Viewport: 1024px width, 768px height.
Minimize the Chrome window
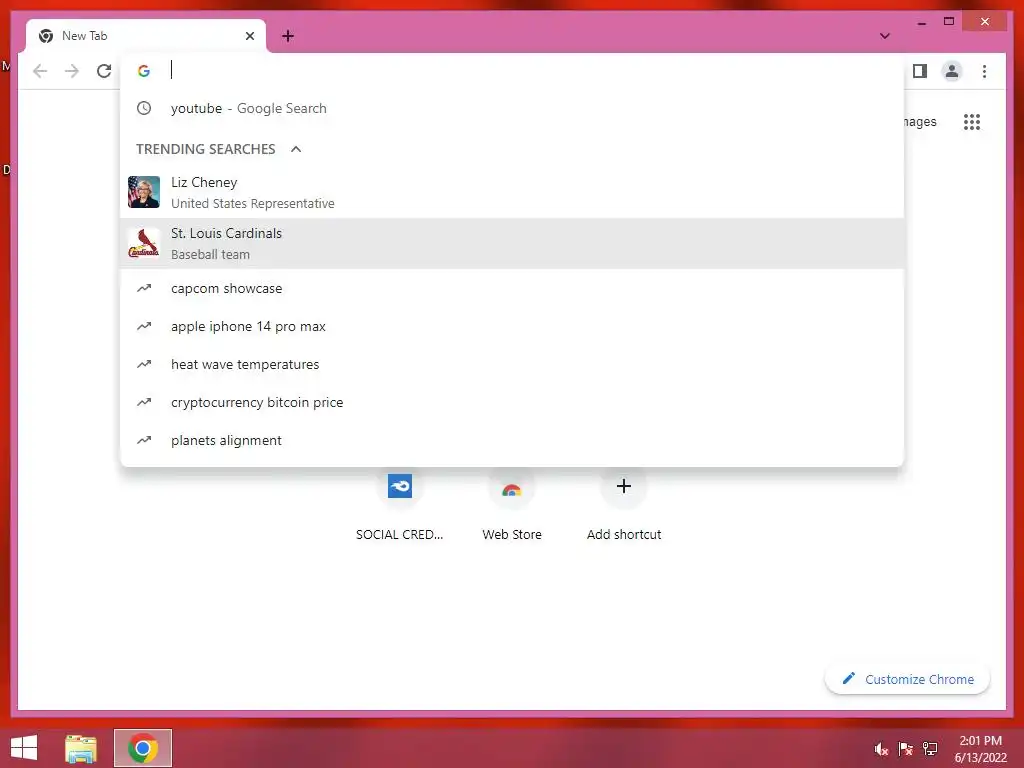(x=921, y=22)
